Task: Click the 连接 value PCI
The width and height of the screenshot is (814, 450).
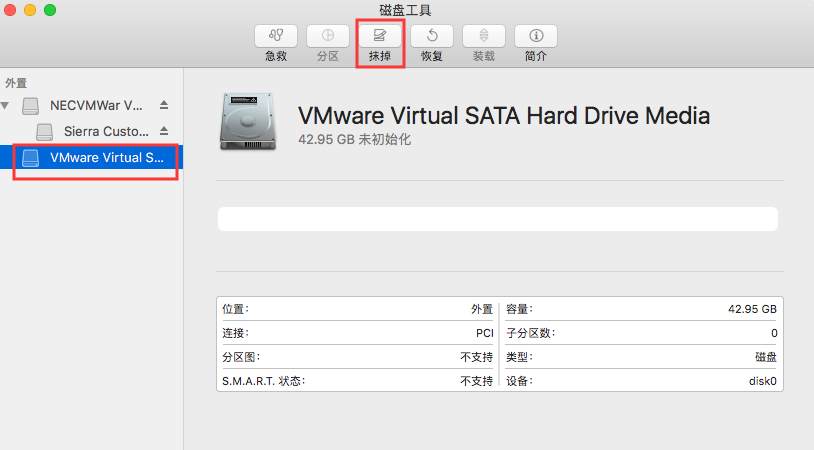Action: 484,333
